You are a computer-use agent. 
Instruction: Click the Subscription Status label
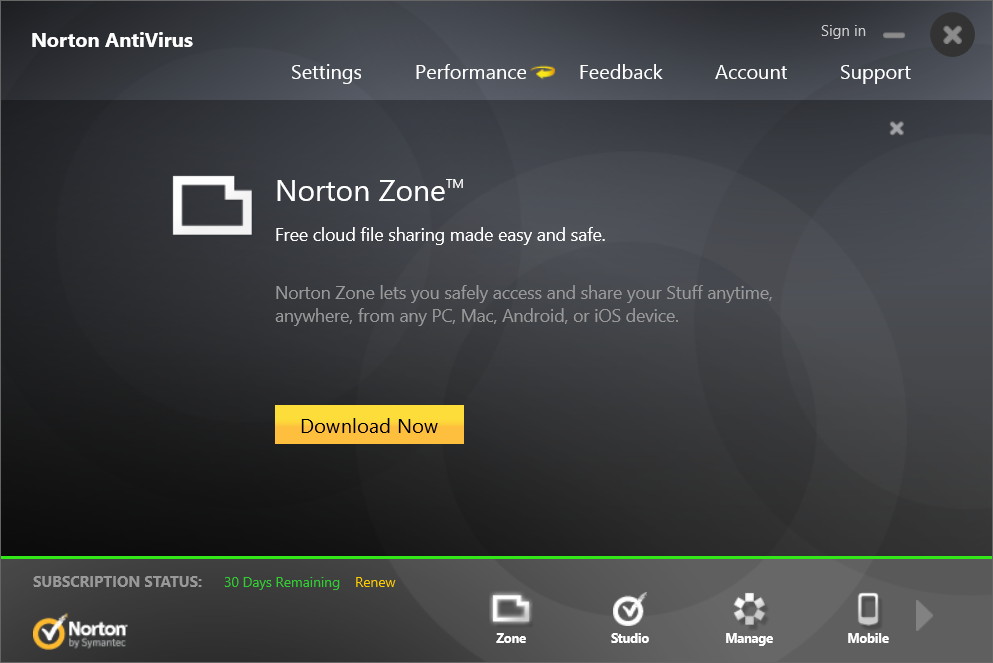(118, 581)
